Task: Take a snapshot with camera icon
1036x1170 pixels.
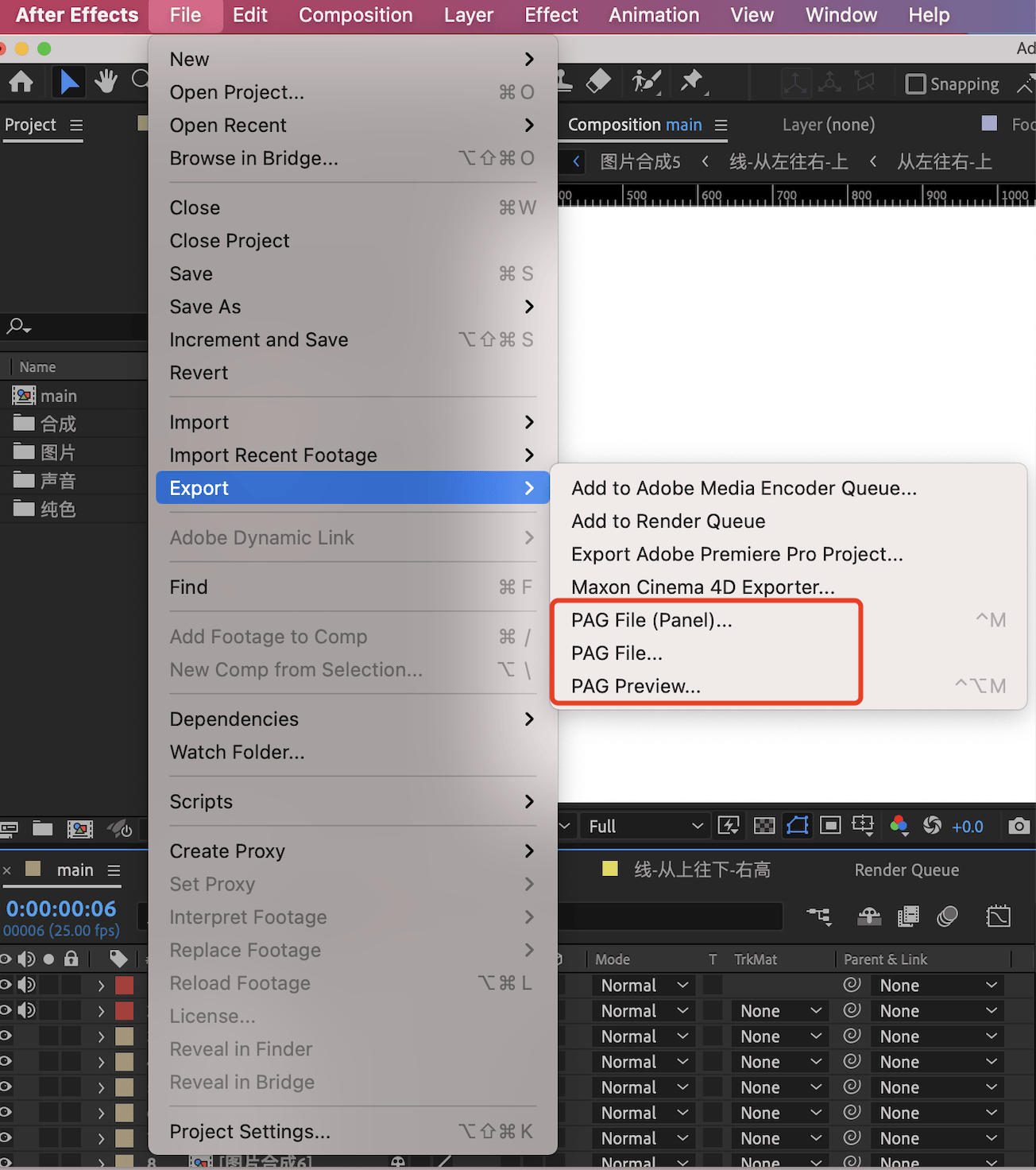Action: (x=1019, y=827)
